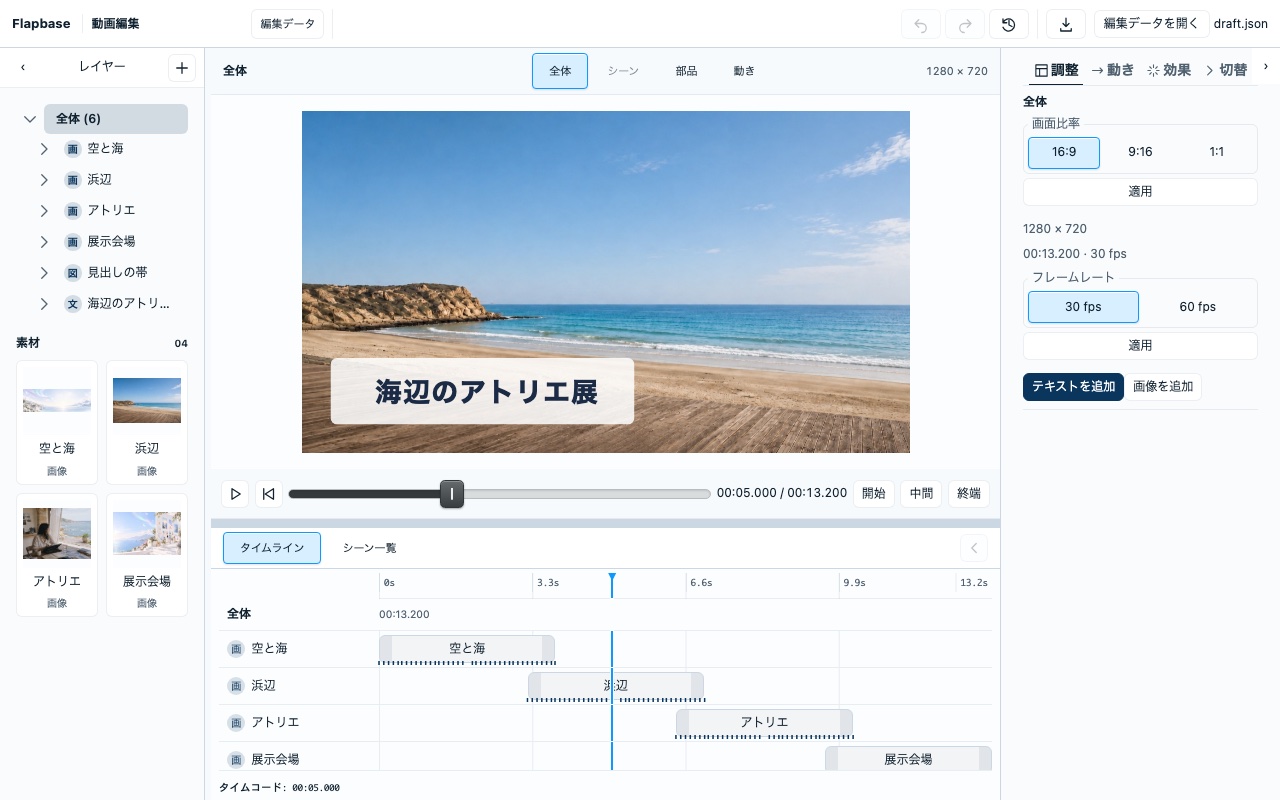Expand the アトリエ layer in tree

tap(44, 211)
